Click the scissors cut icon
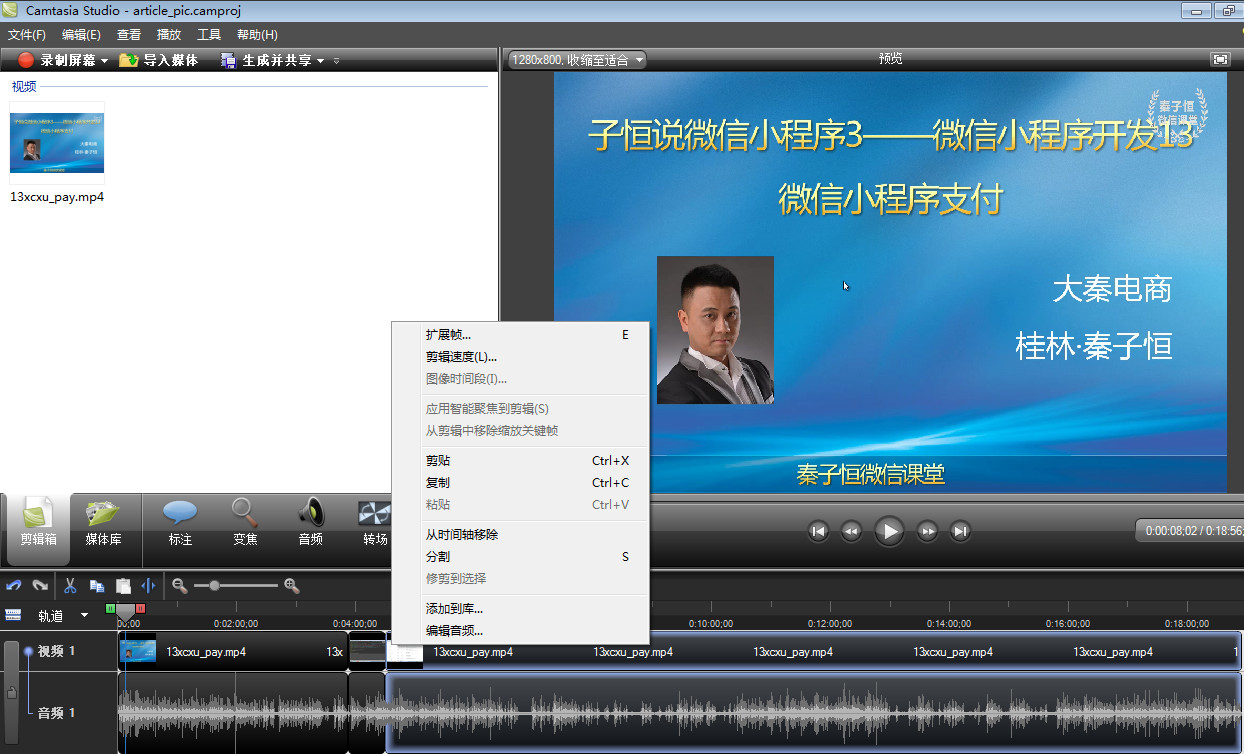The height and width of the screenshot is (754, 1244). coord(70,586)
